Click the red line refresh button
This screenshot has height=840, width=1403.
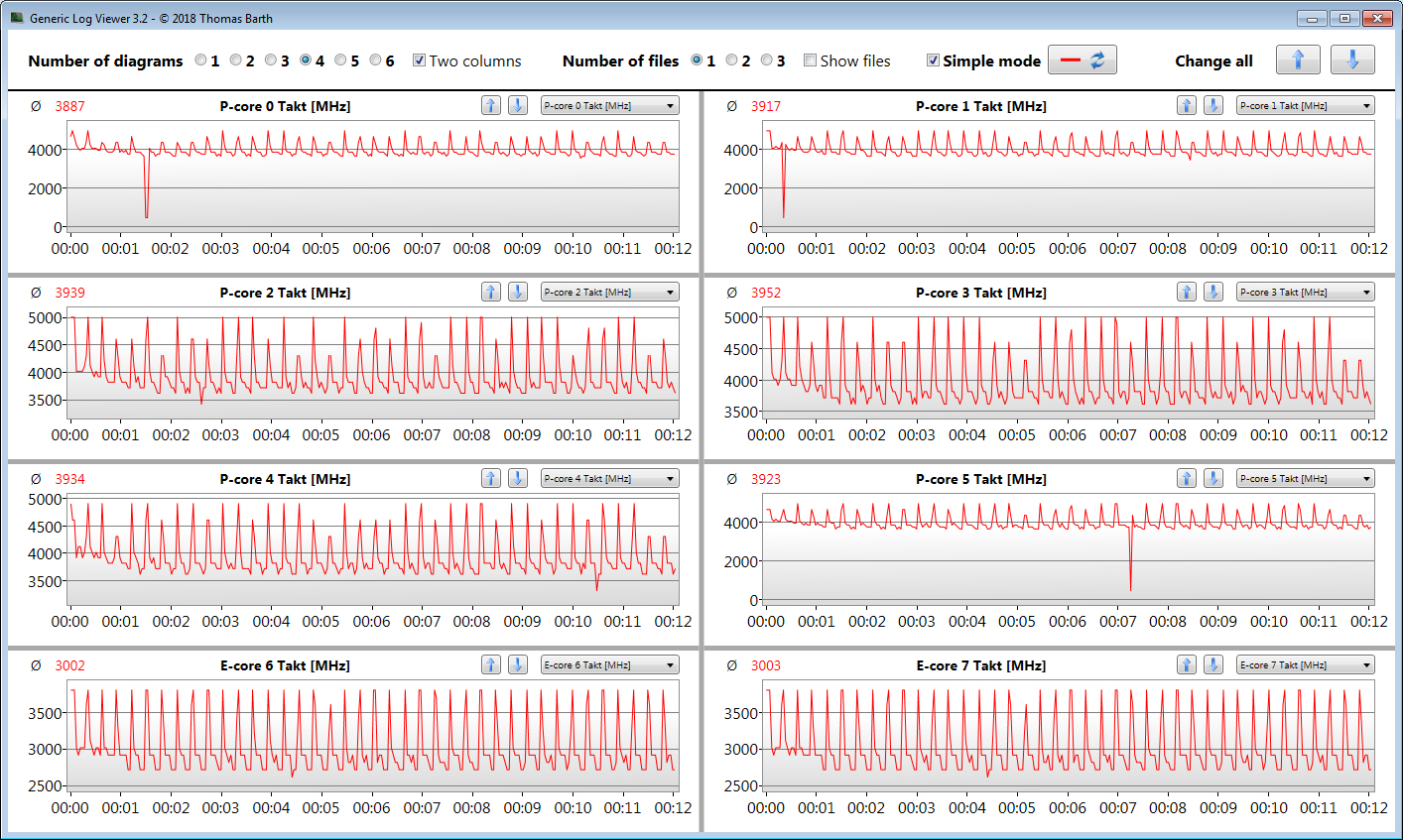tap(1082, 60)
